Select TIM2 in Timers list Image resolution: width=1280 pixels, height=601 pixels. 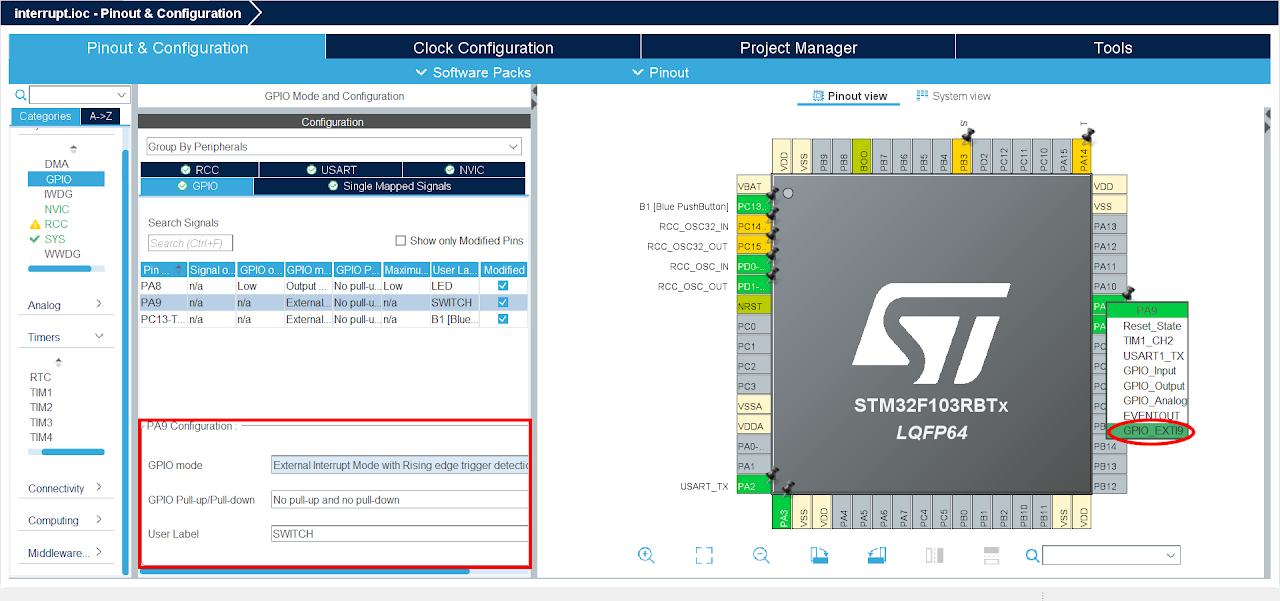pyautogui.click(x=41, y=408)
